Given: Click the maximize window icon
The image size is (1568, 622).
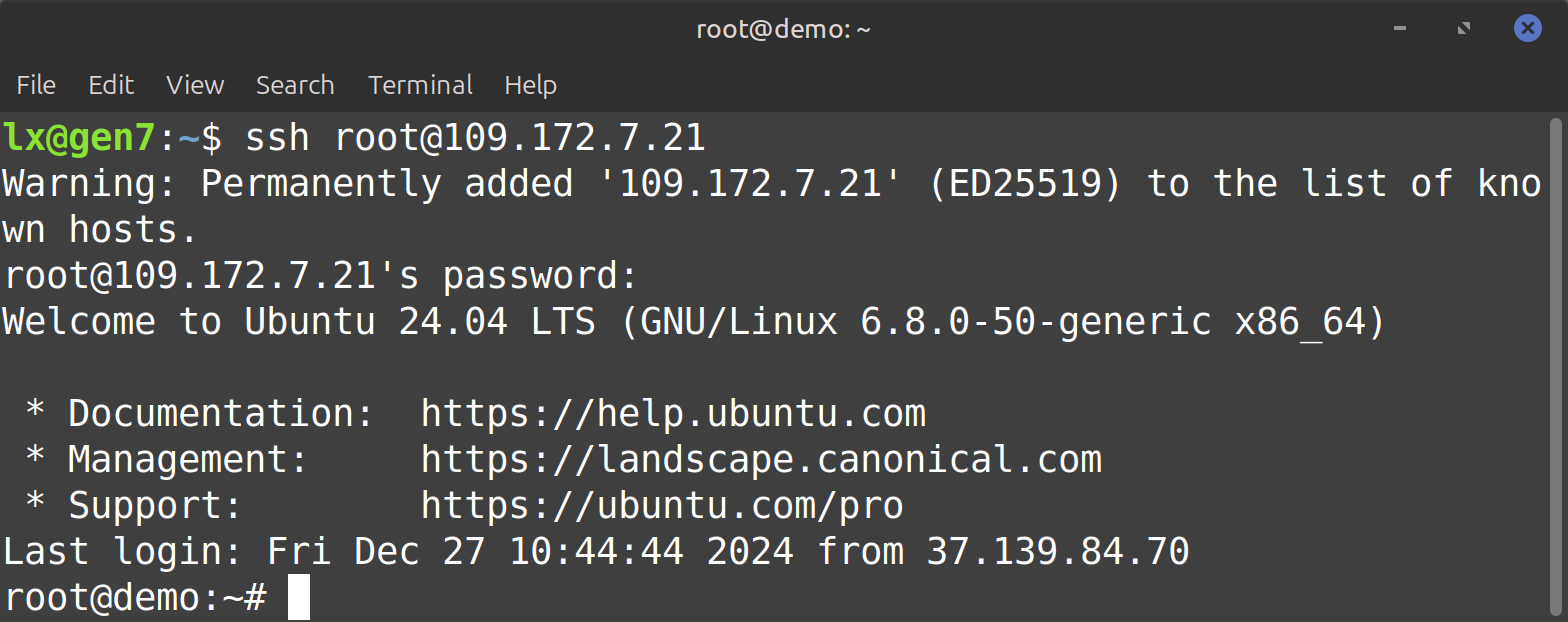Looking at the screenshot, I should point(1464,29).
